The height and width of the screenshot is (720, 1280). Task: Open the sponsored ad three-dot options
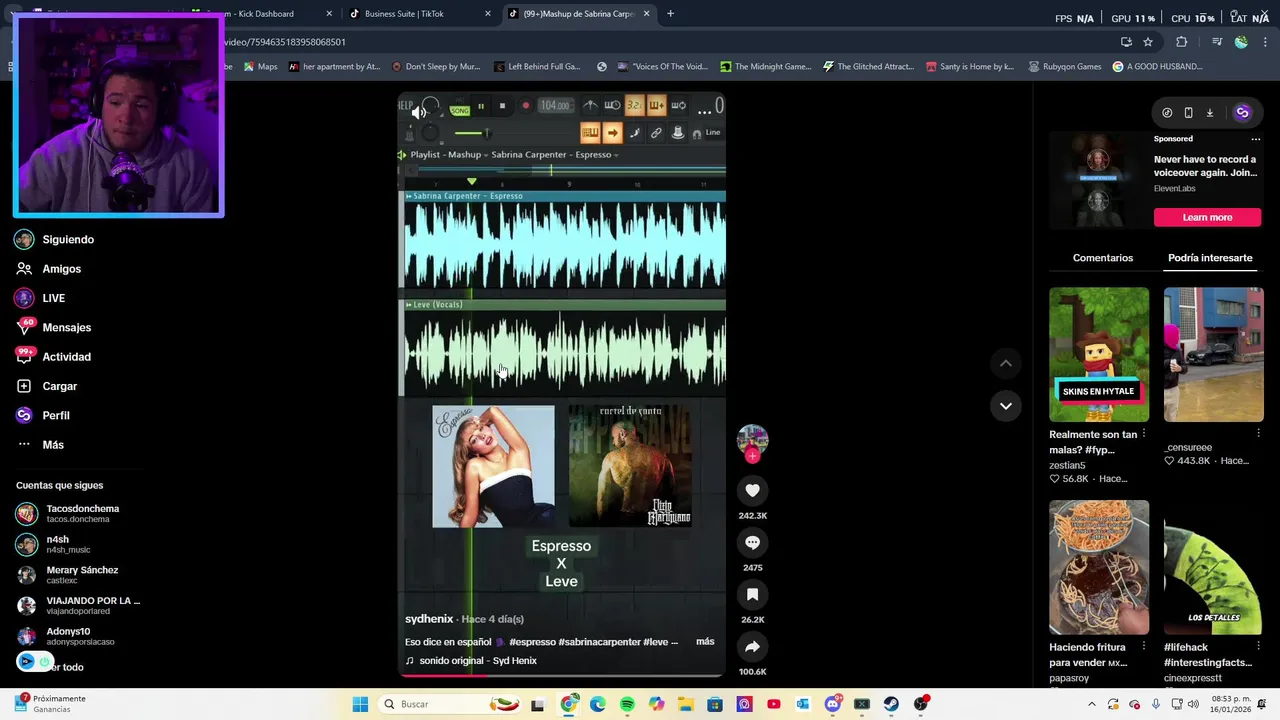point(1256,139)
